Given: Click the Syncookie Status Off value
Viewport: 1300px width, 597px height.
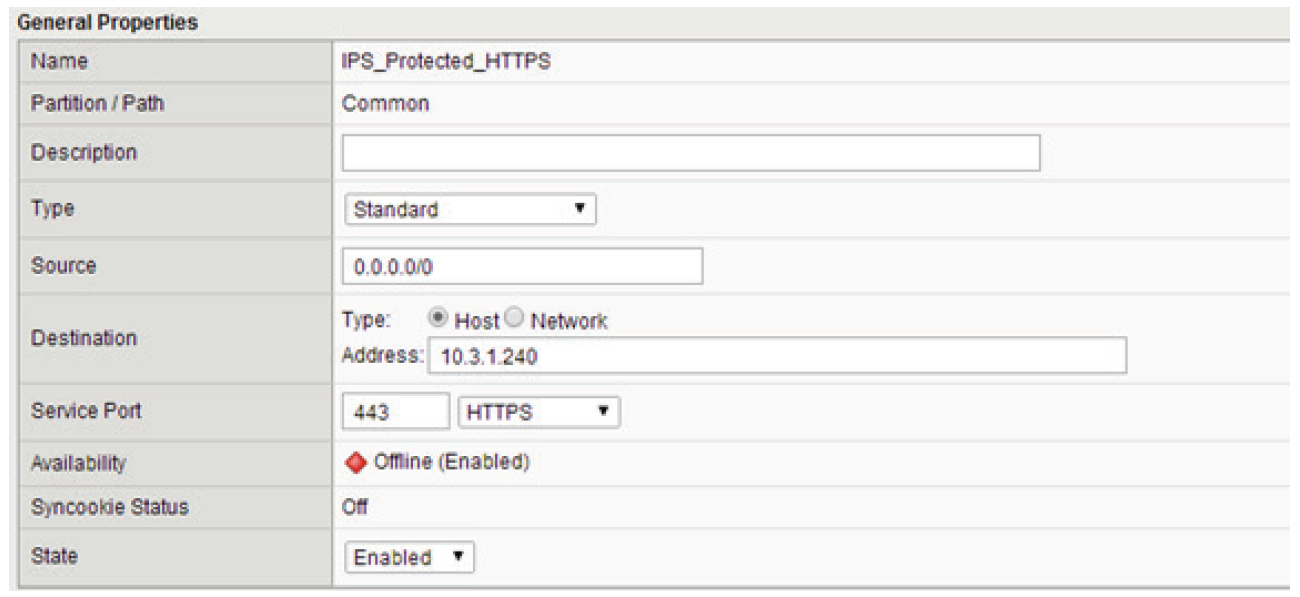Looking at the screenshot, I should pos(355,508).
